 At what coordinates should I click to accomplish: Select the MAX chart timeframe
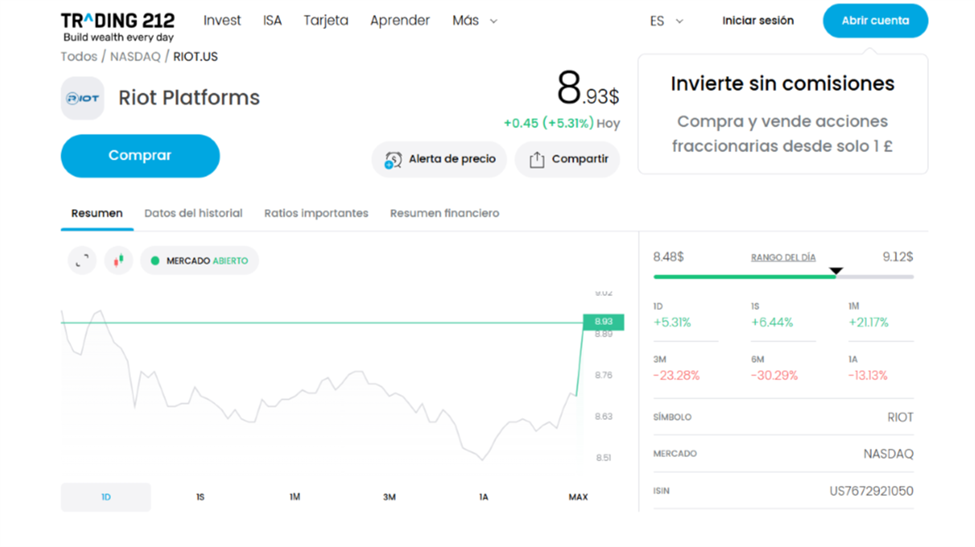click(578, 497)
